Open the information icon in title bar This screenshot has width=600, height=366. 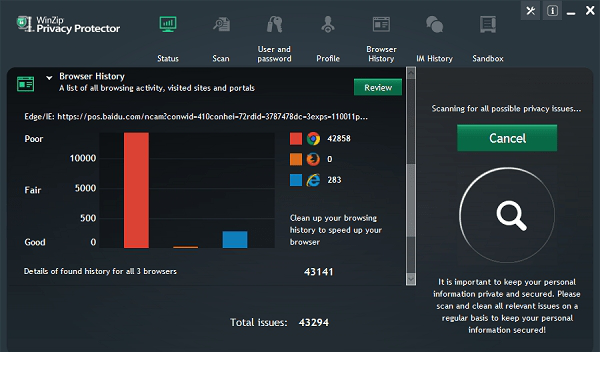(x=552, y=10)
